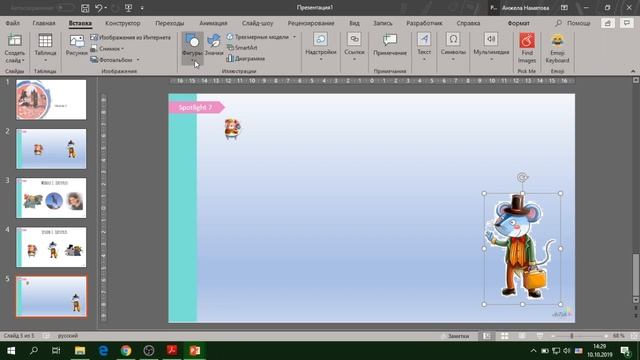Open the Файл menu

[13, 23]
